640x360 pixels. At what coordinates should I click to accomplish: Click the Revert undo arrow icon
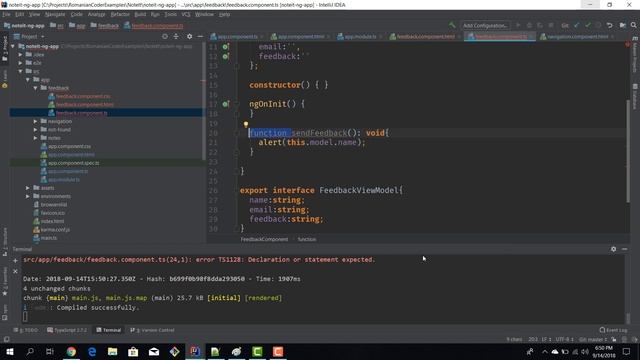coord(609,25)
